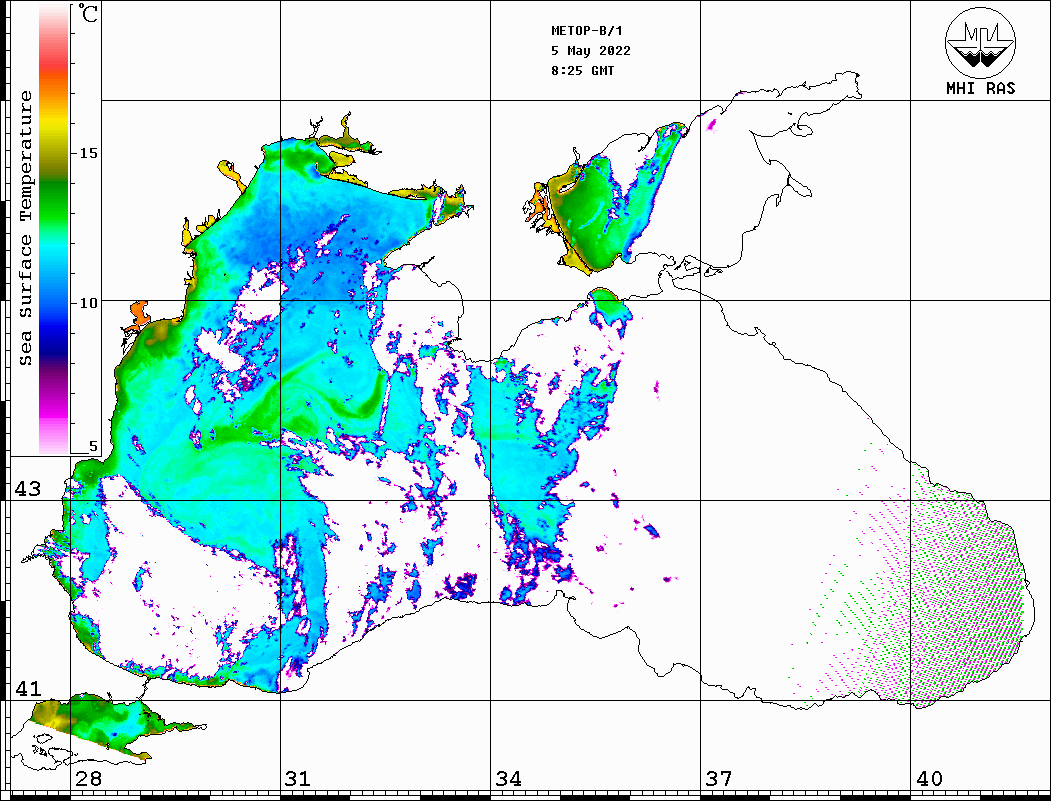
Task: Click longitude label 37
Action: pos(719,779)
